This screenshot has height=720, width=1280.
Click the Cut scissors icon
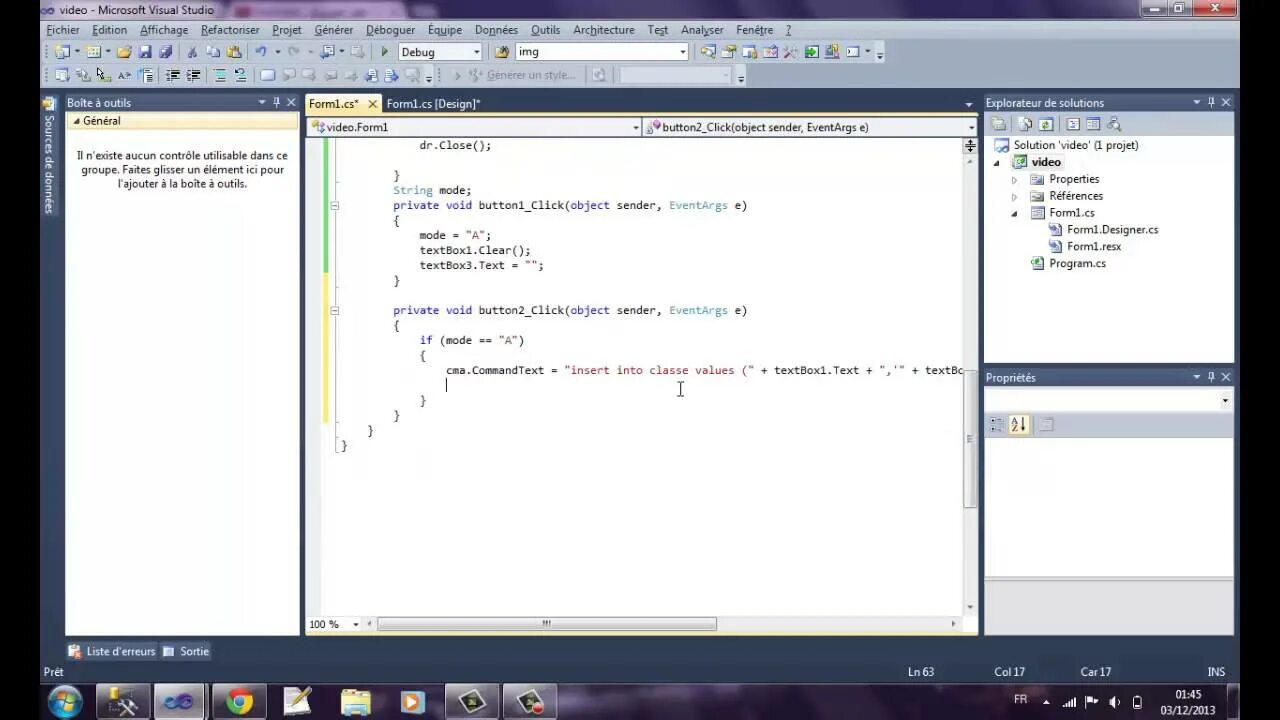click(193, 52)
